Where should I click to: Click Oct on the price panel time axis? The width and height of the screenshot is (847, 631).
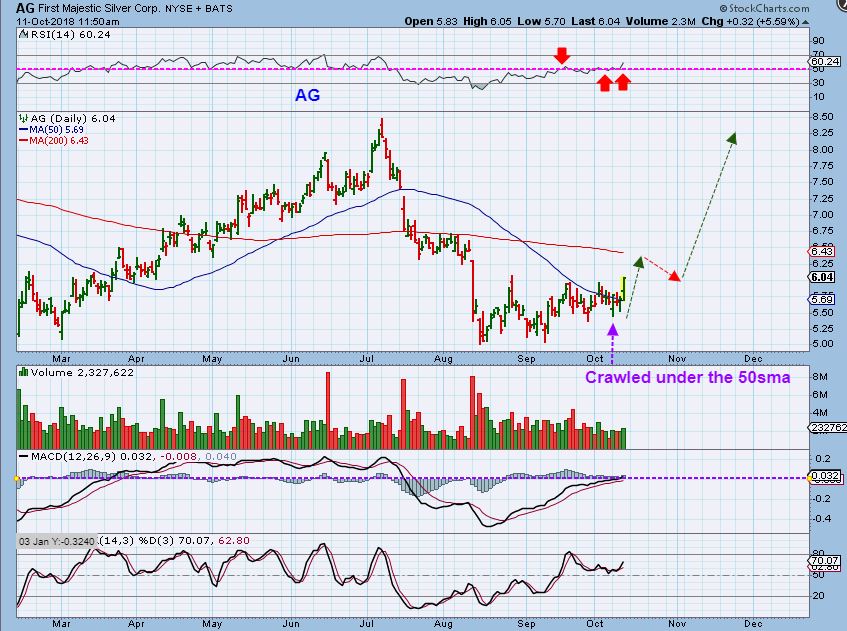click(x=595, y=359)
